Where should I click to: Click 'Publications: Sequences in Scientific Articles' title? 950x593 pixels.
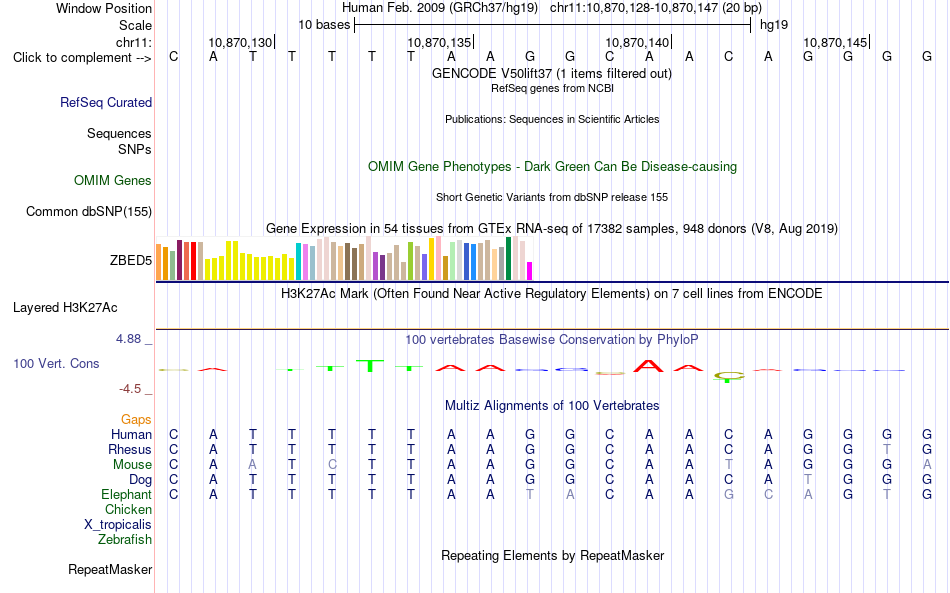pos(552,119)
